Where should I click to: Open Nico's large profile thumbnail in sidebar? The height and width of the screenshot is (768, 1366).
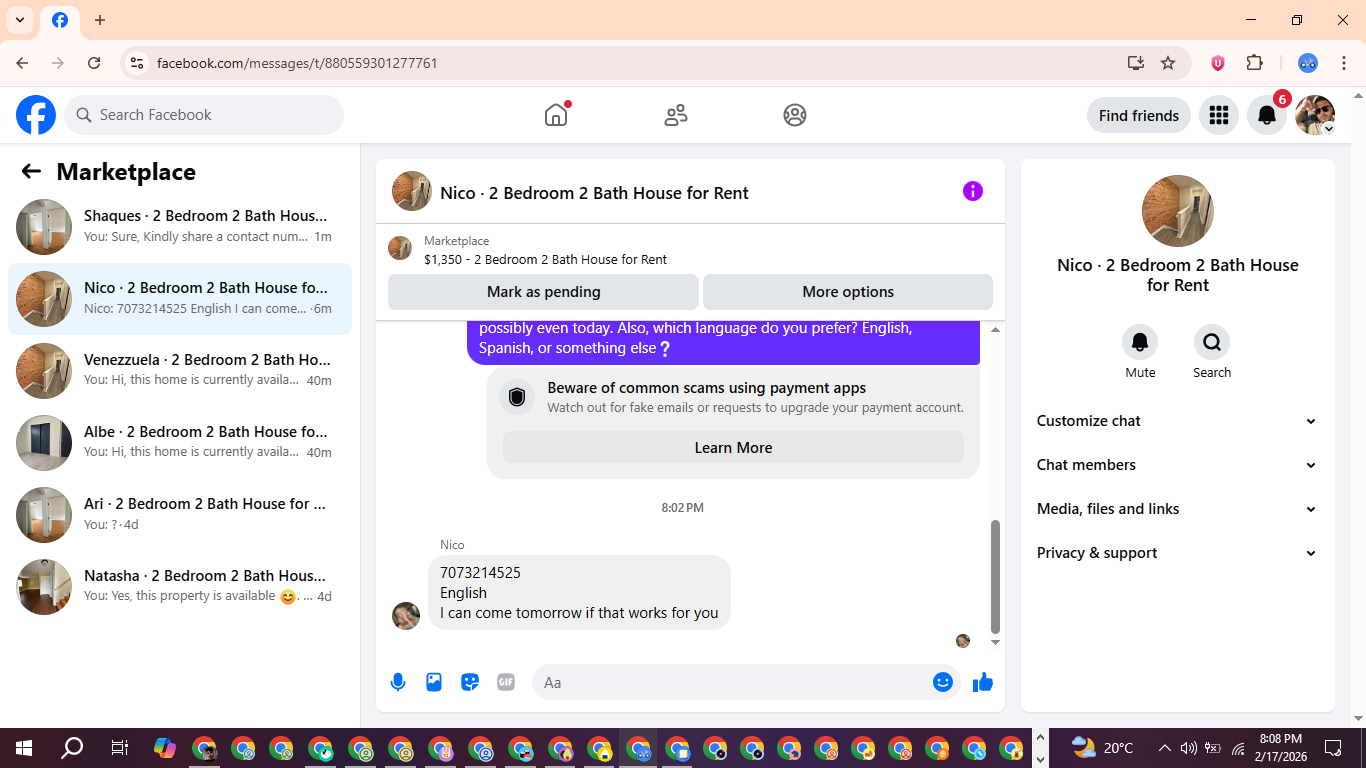[1178, 211]
